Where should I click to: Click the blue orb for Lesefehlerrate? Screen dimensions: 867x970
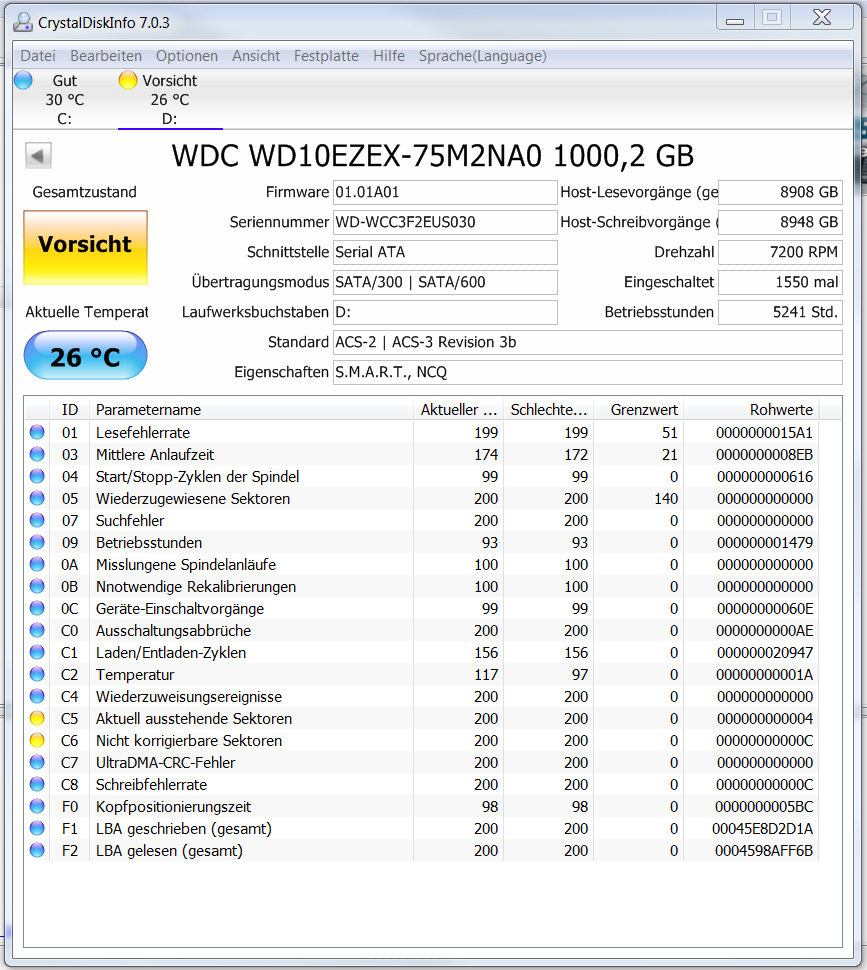pos(37,432)
